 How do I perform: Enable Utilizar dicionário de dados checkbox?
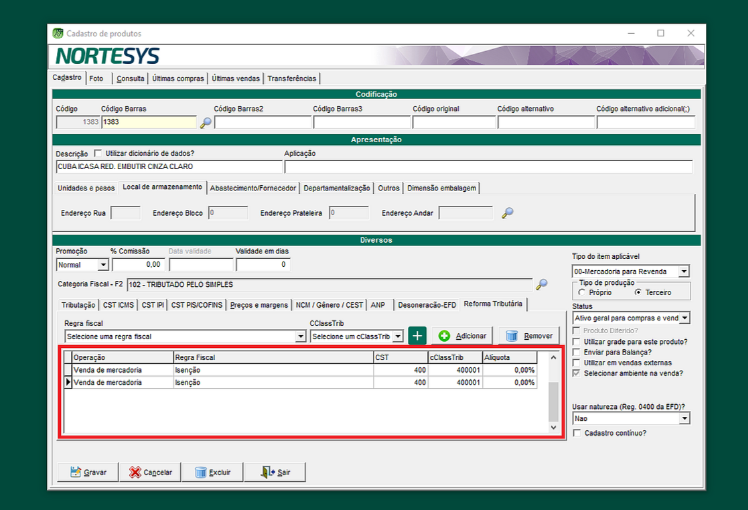98,153
